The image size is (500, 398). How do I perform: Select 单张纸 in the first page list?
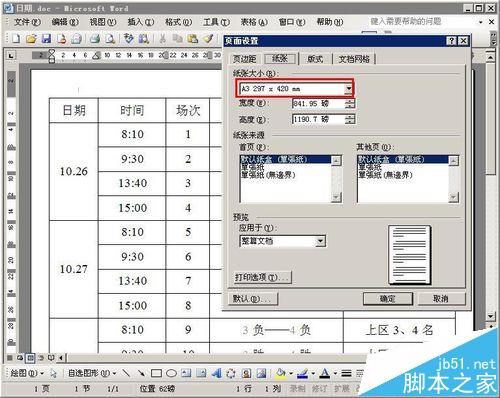[253, 167]
